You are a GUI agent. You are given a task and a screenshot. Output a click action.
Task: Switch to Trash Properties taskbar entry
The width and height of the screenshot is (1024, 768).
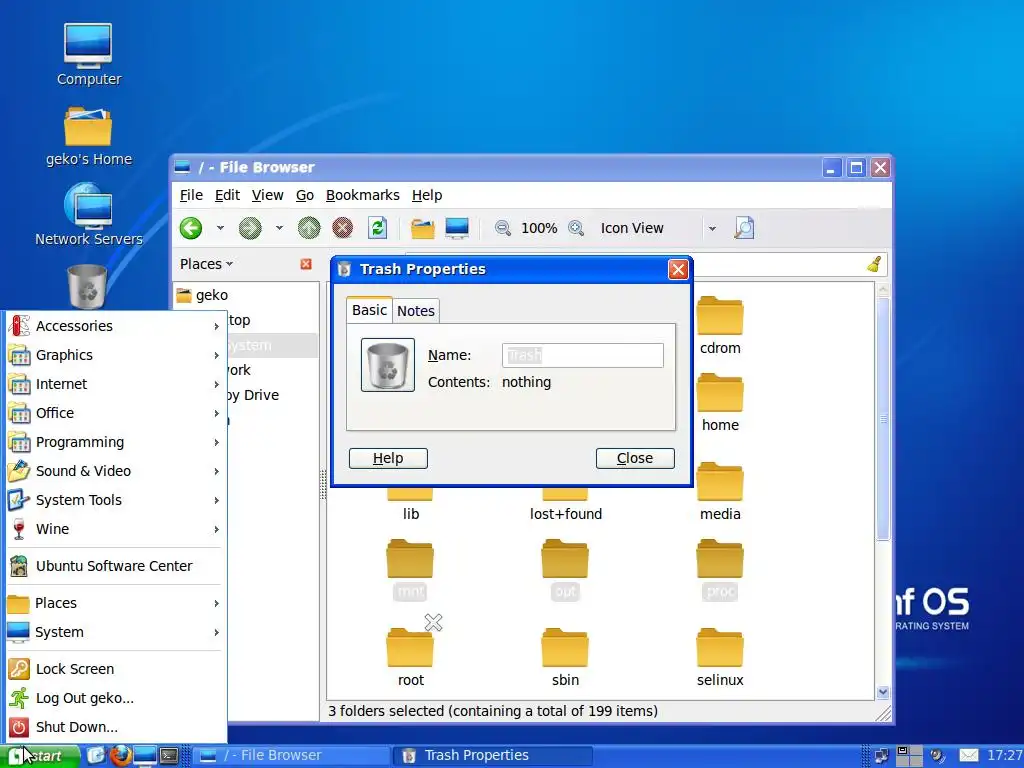click(x=493, y=756)
